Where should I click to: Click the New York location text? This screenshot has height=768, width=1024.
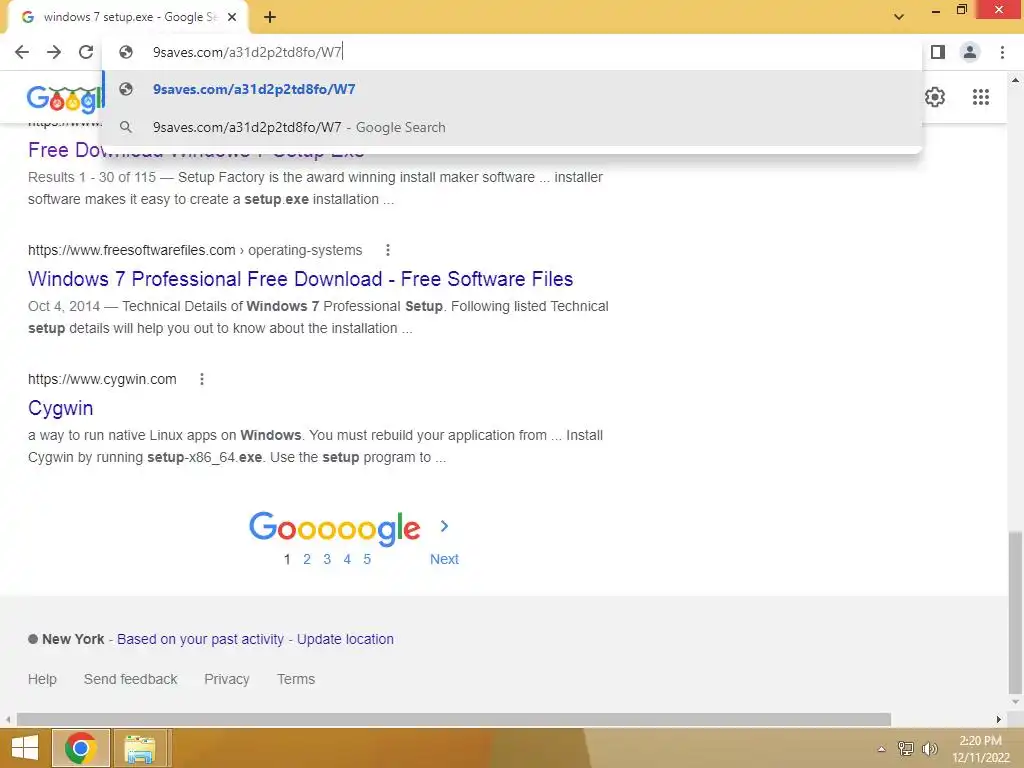coord(73,639)
